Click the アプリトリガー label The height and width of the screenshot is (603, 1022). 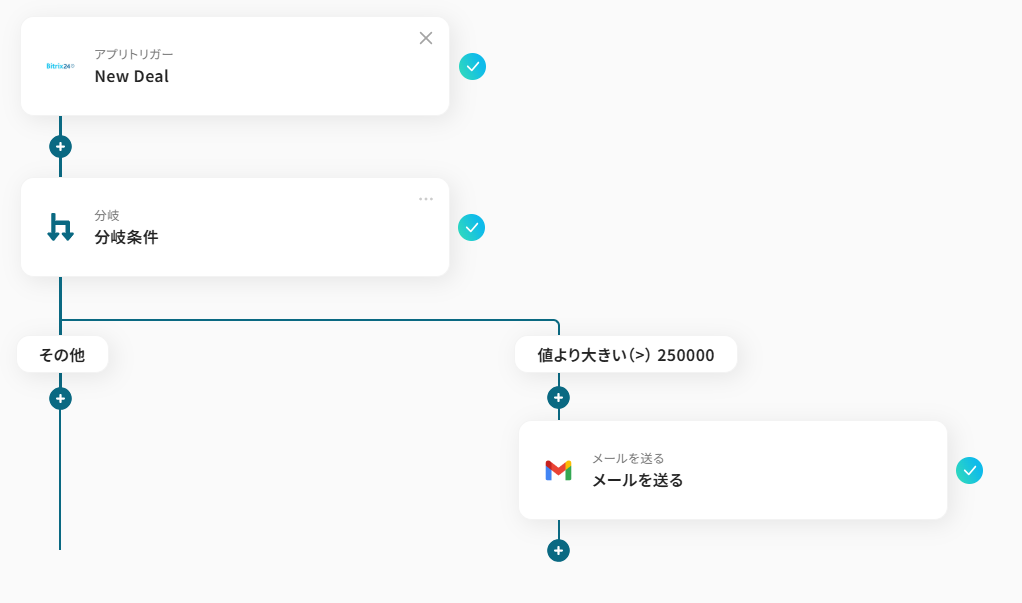click(x=133, y=54)
